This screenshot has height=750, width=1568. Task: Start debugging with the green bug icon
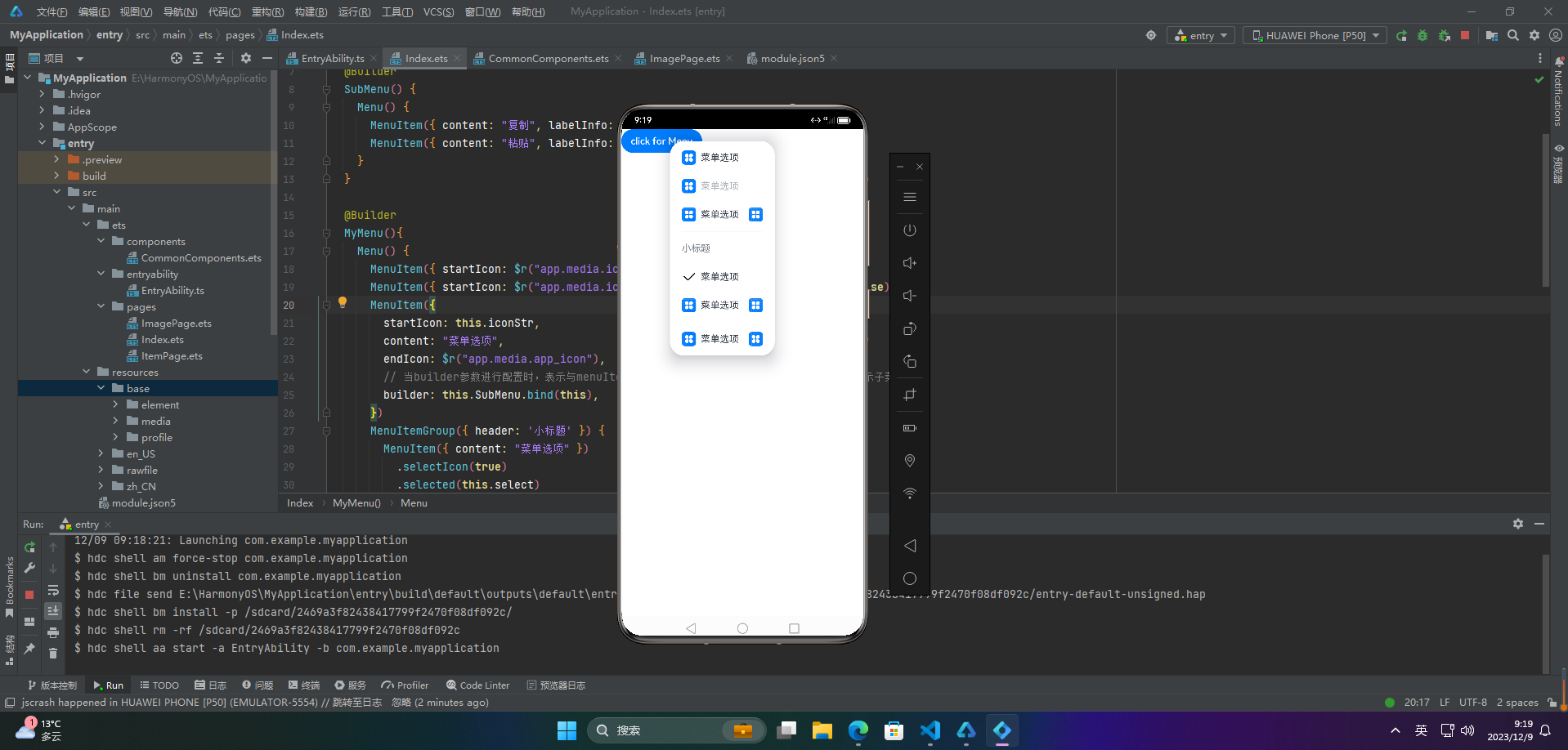point(1422,35)
